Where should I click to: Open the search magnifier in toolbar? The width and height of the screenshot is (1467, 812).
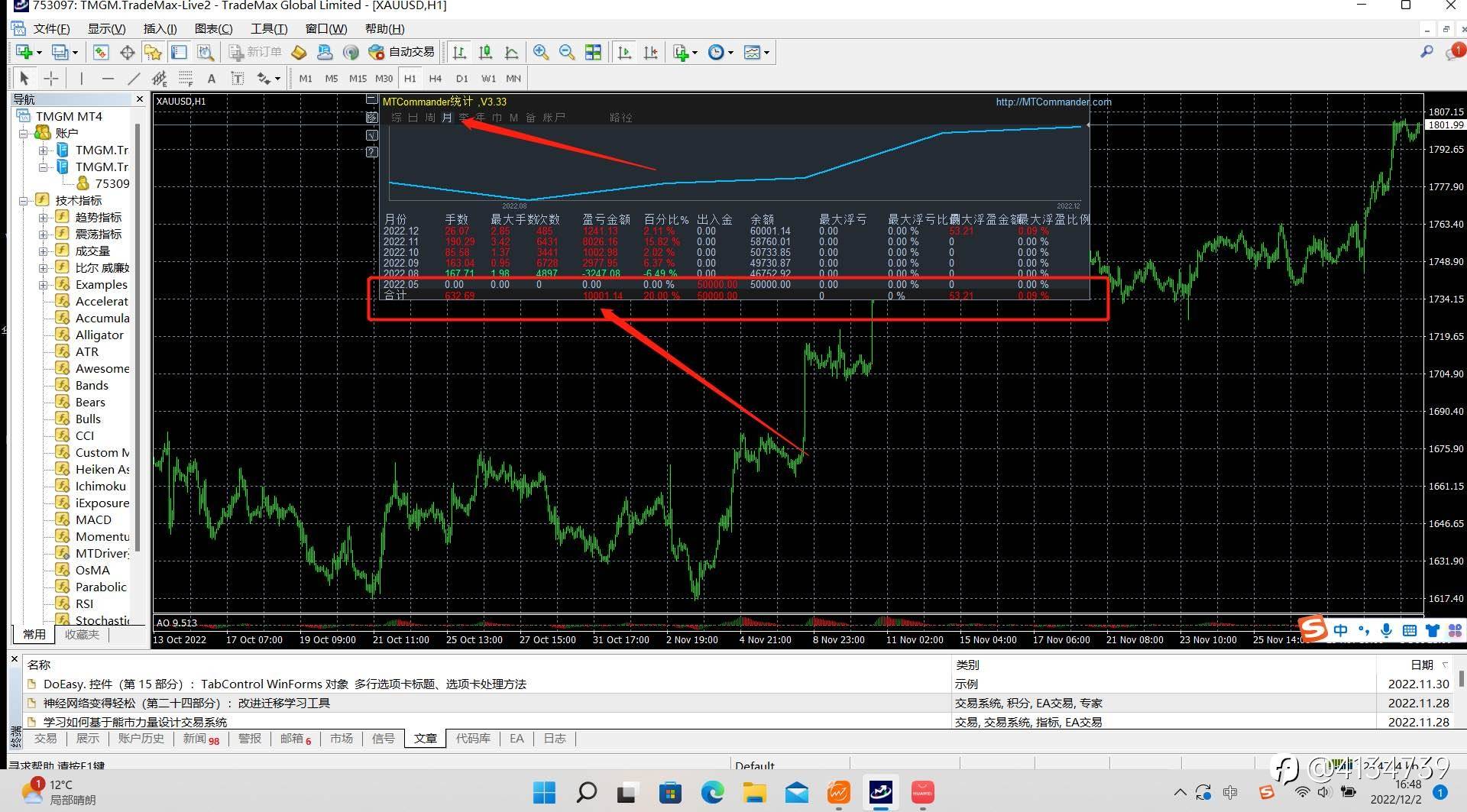point(1427,52)
